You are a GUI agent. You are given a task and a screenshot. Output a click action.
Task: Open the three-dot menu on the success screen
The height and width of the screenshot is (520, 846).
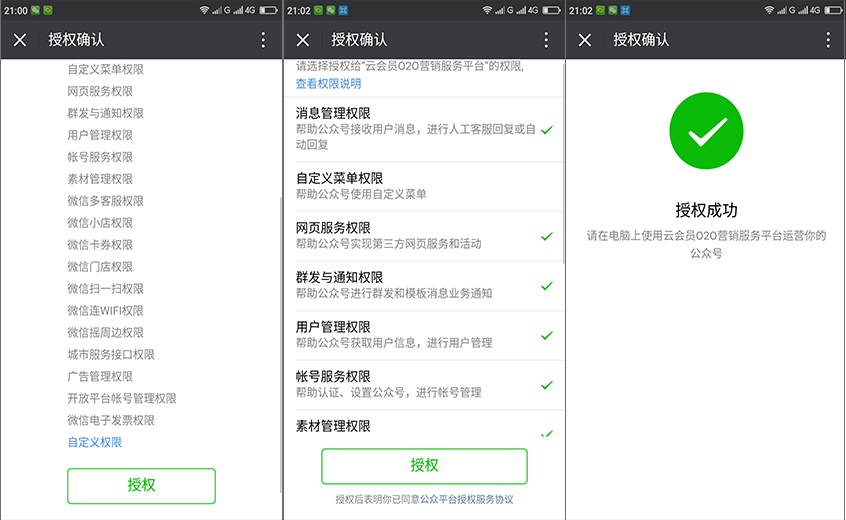(828, 40)
